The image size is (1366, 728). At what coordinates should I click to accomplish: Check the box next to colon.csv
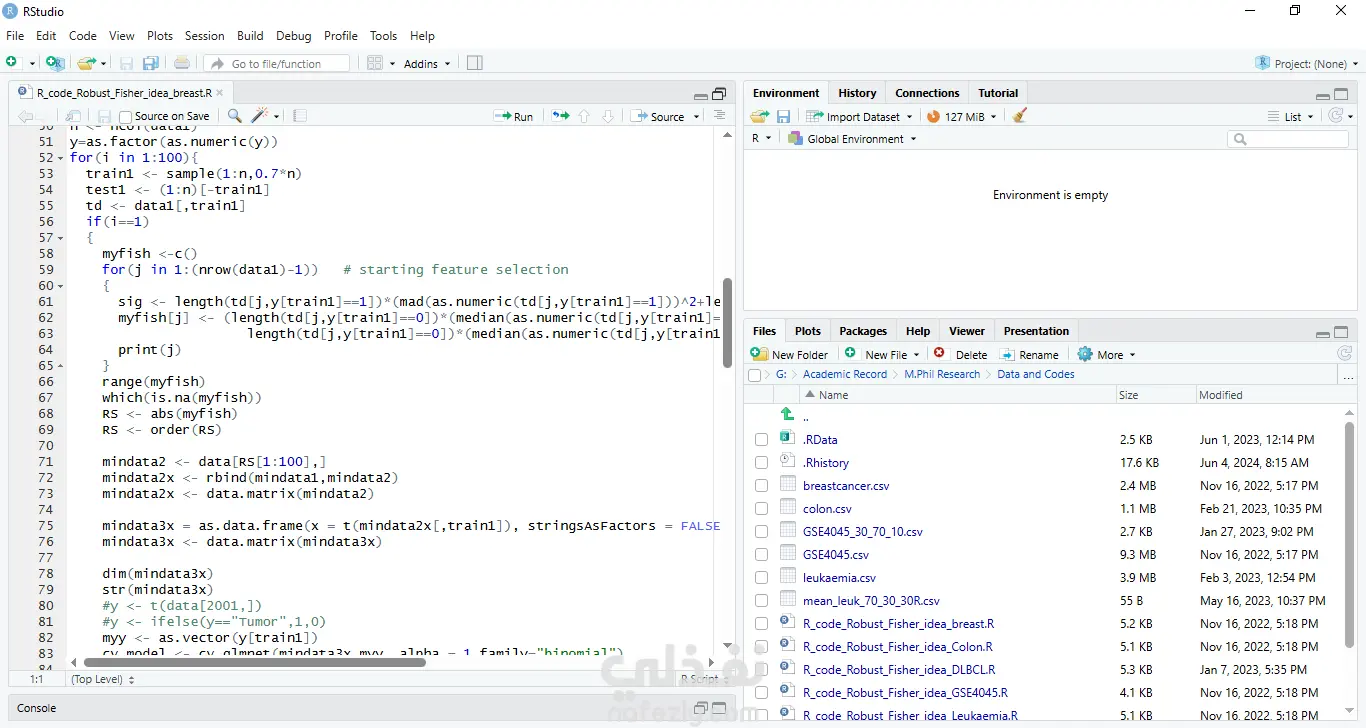point(762,509)
